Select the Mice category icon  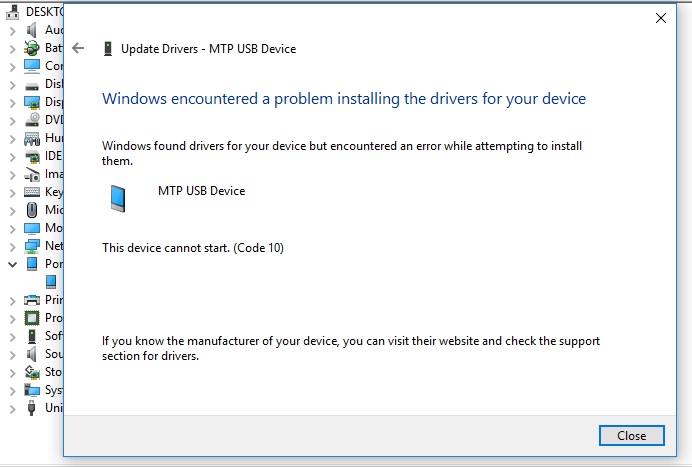(x=31, y=210)
